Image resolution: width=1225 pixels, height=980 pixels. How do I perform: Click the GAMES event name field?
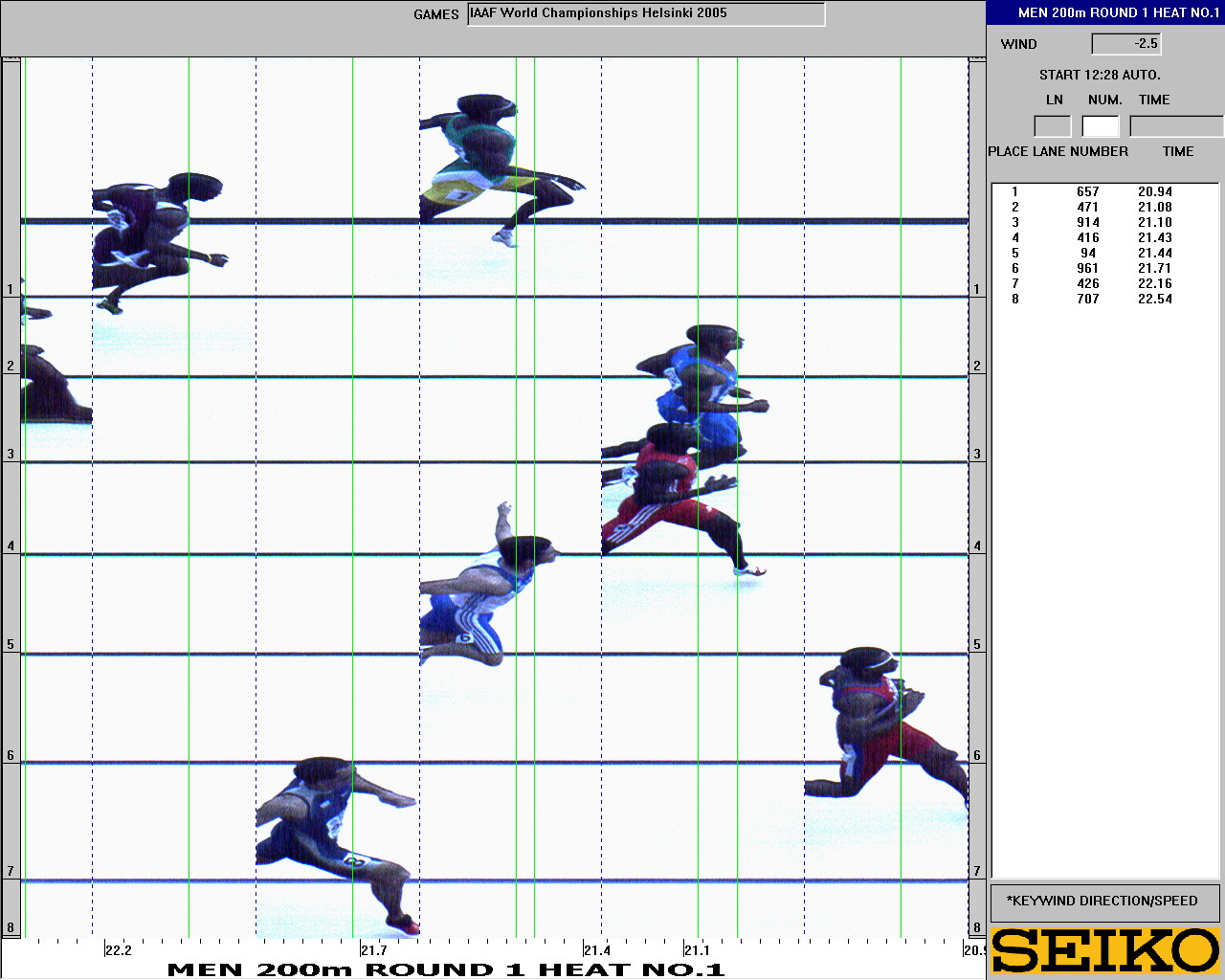click(x=646, y=14)
